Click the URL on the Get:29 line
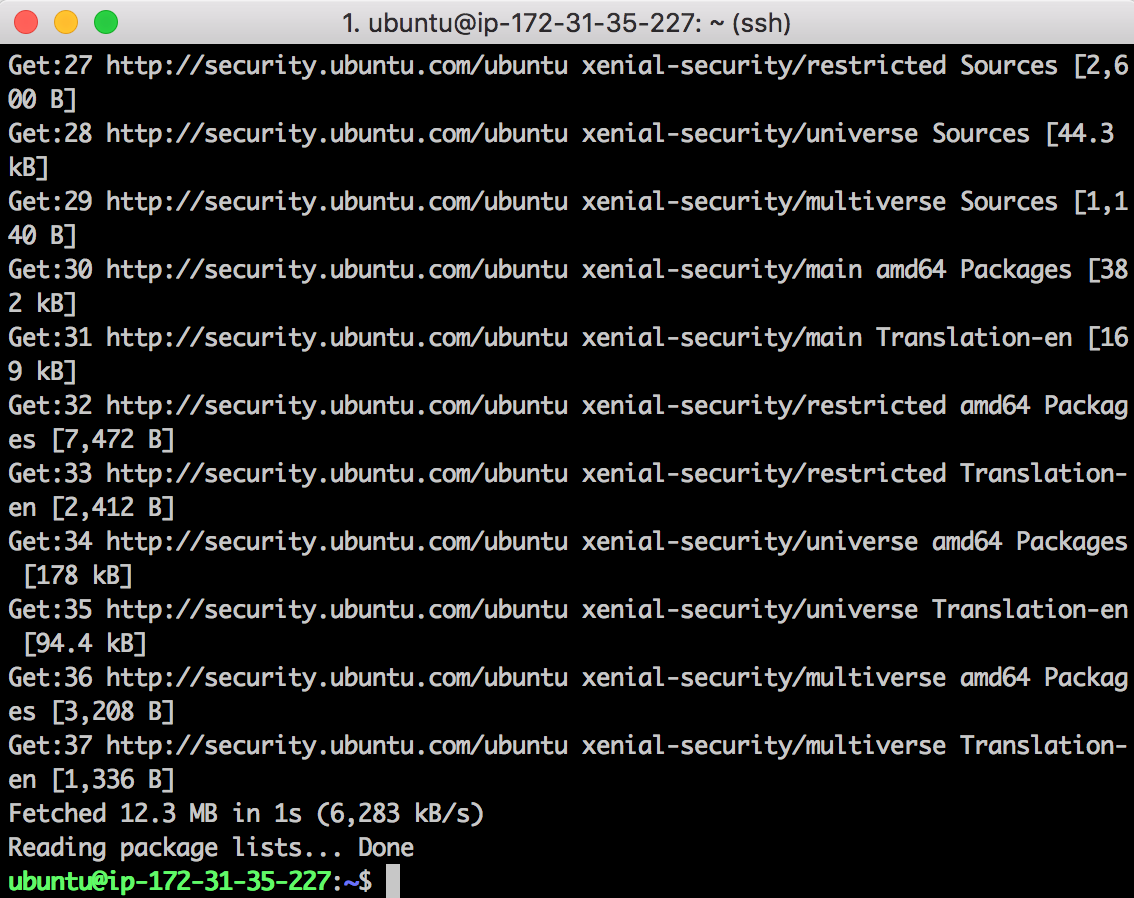The image size is (1134, 898). click(x=337, y=202)
